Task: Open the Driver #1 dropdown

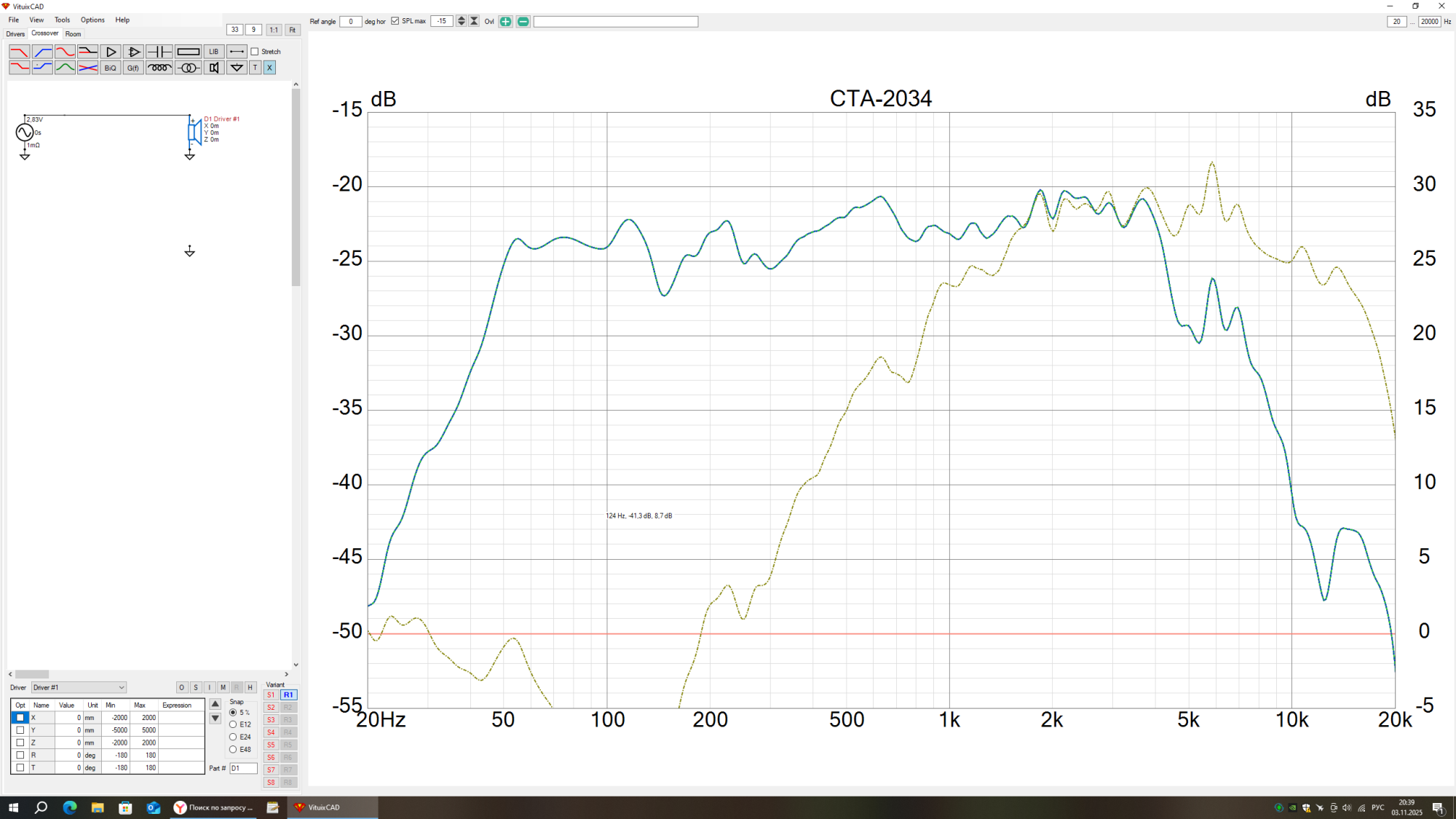Action: tap(79, 687)
